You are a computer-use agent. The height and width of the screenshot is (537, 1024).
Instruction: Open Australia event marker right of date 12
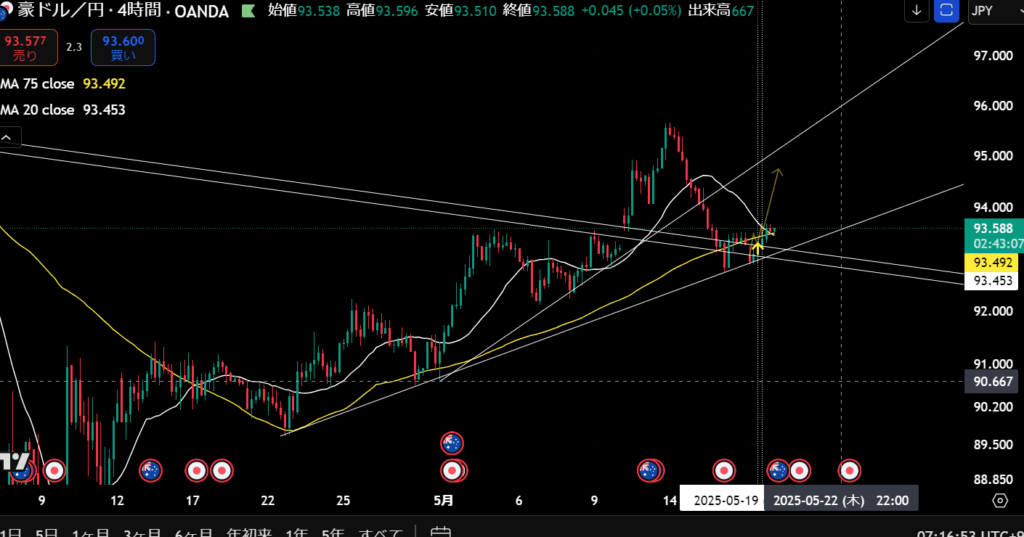tap(151, 470)
